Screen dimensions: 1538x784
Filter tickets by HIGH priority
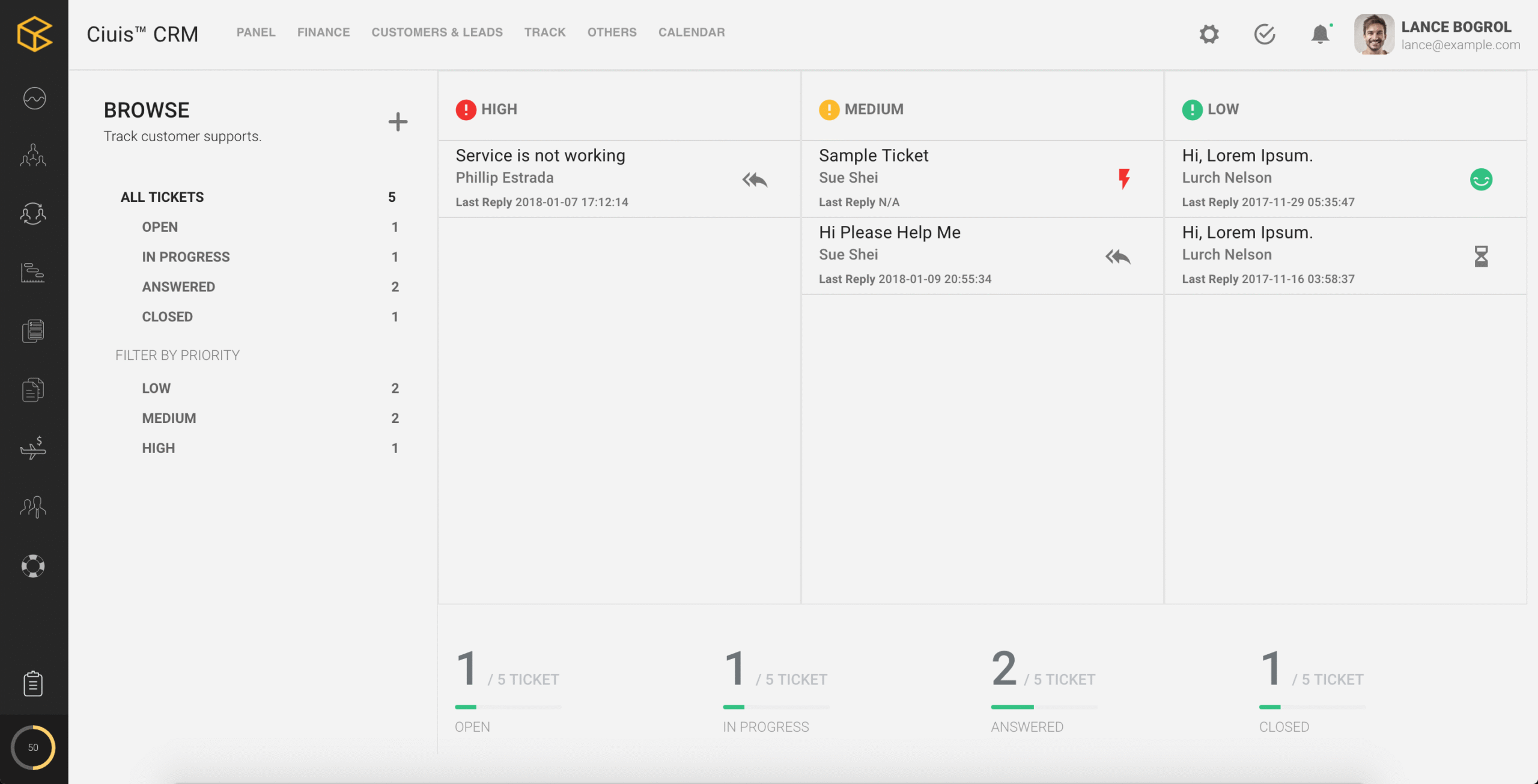point(158,448)
